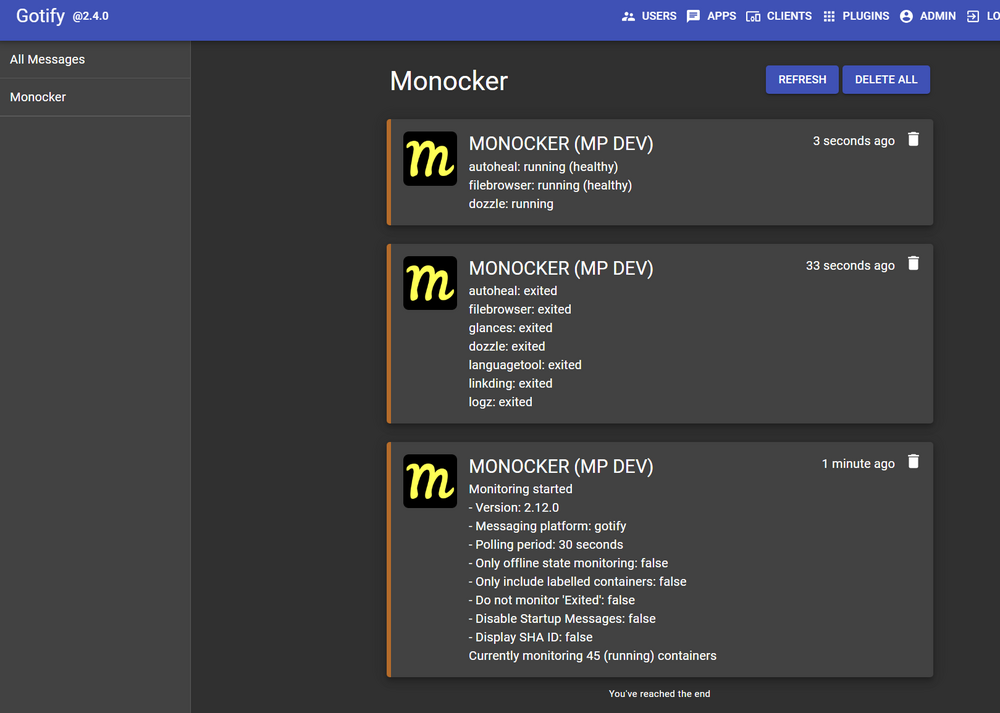
Task: Open the Plugins page
Action: (x=856, y=16)
